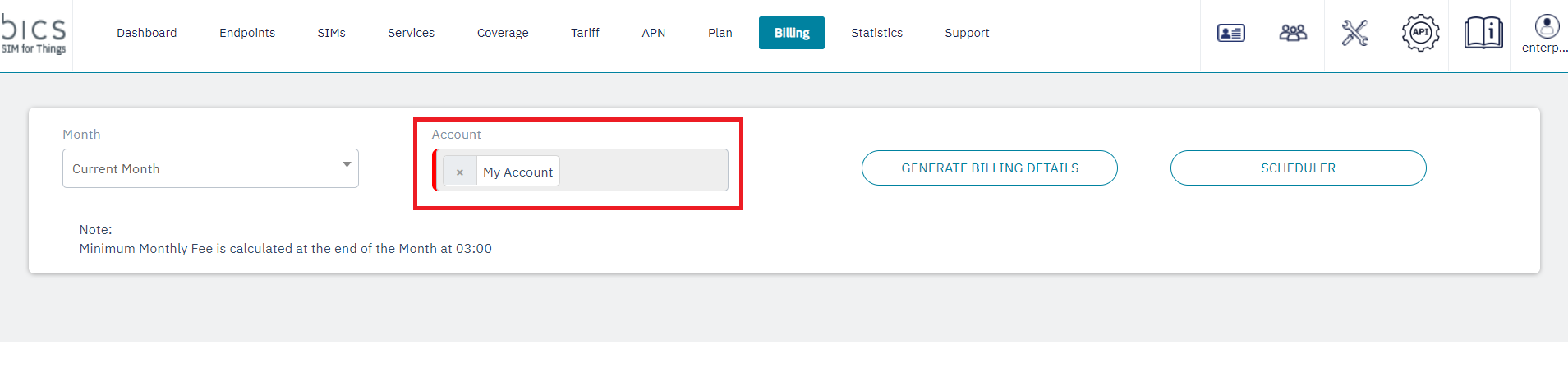Click the BICS SIM for Things logo

point(34,34)
